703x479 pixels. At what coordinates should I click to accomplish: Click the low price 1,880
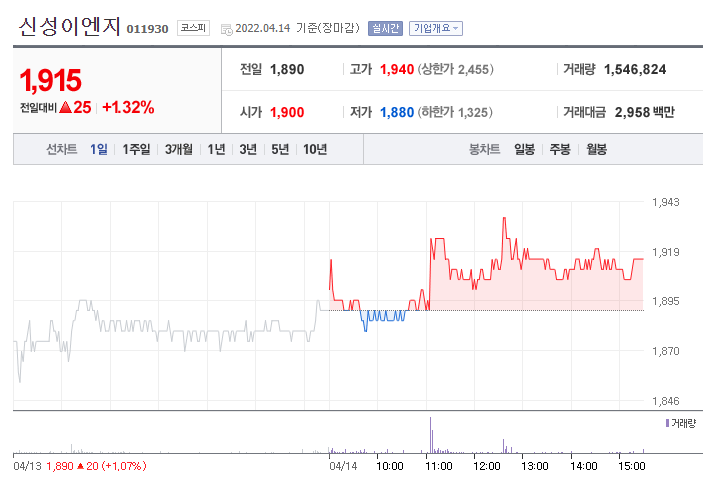click(x=397, y=112)
